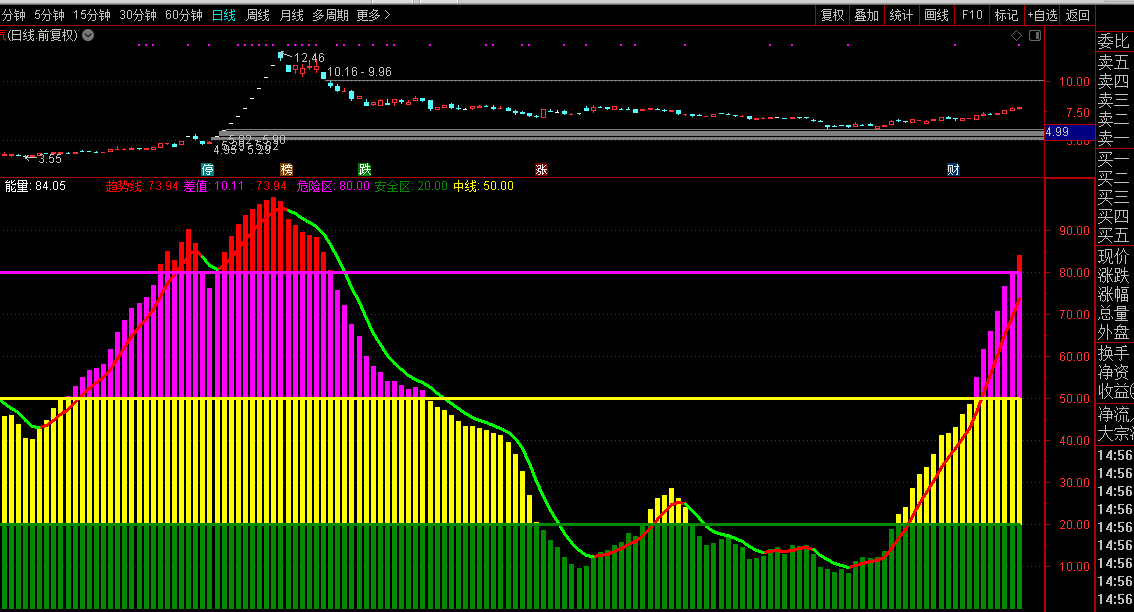Image resolution: width=1134 pixels, height=612 pixels.
Task: Expand the 更多 periods menu
Action: [373, 15]
